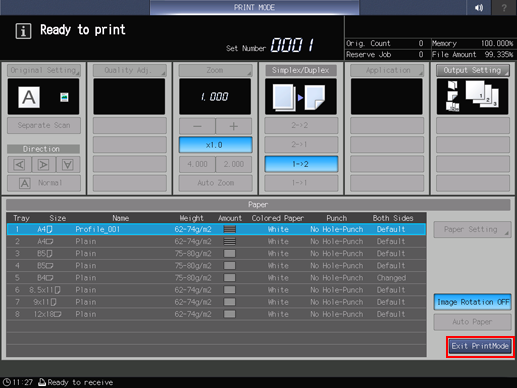Tap the Output Setting preview icon

[472, 97]
